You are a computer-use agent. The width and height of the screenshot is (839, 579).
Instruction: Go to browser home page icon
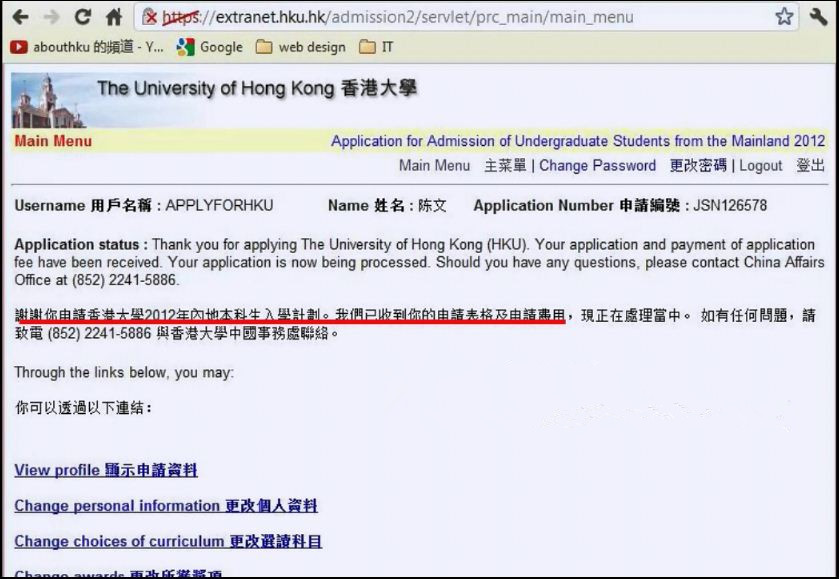(114, 17)
